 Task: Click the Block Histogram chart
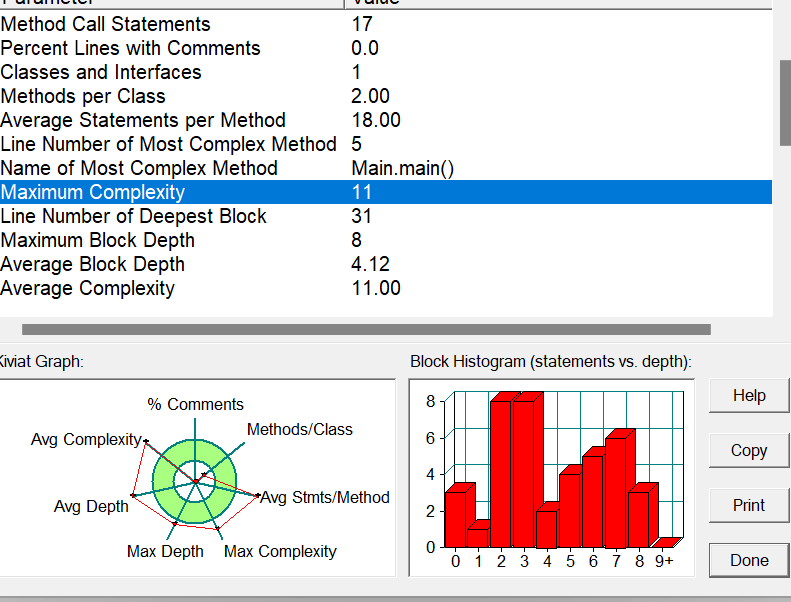click(551, 478)
